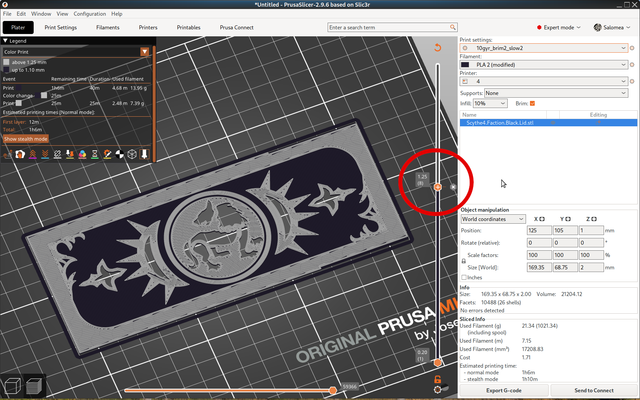Open the Configuration menu
640x400 pixels.
coord(89,14)
